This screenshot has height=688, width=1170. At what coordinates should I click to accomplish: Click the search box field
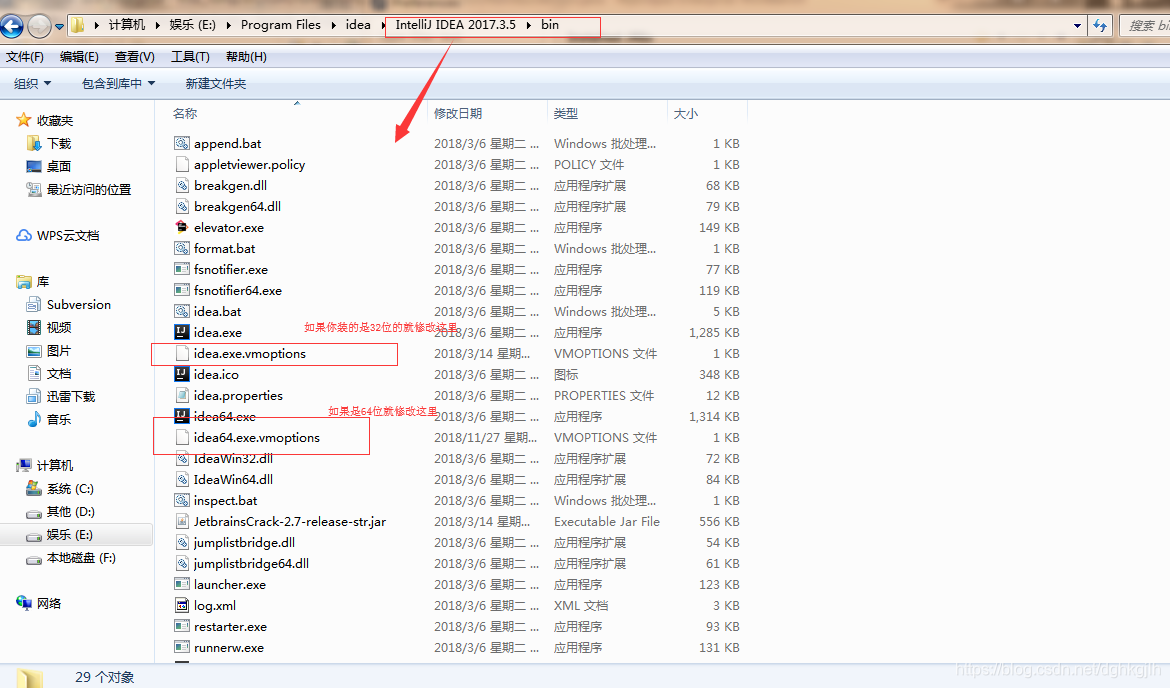pos(1145,25)
